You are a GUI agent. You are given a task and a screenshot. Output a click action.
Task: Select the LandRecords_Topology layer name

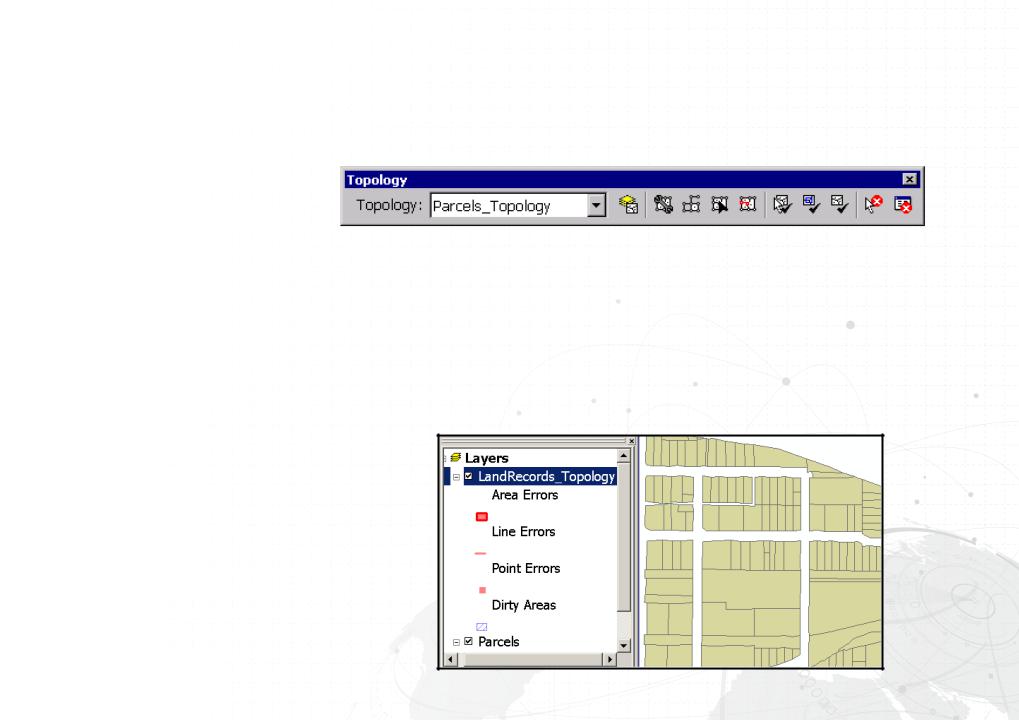(546, 476)
